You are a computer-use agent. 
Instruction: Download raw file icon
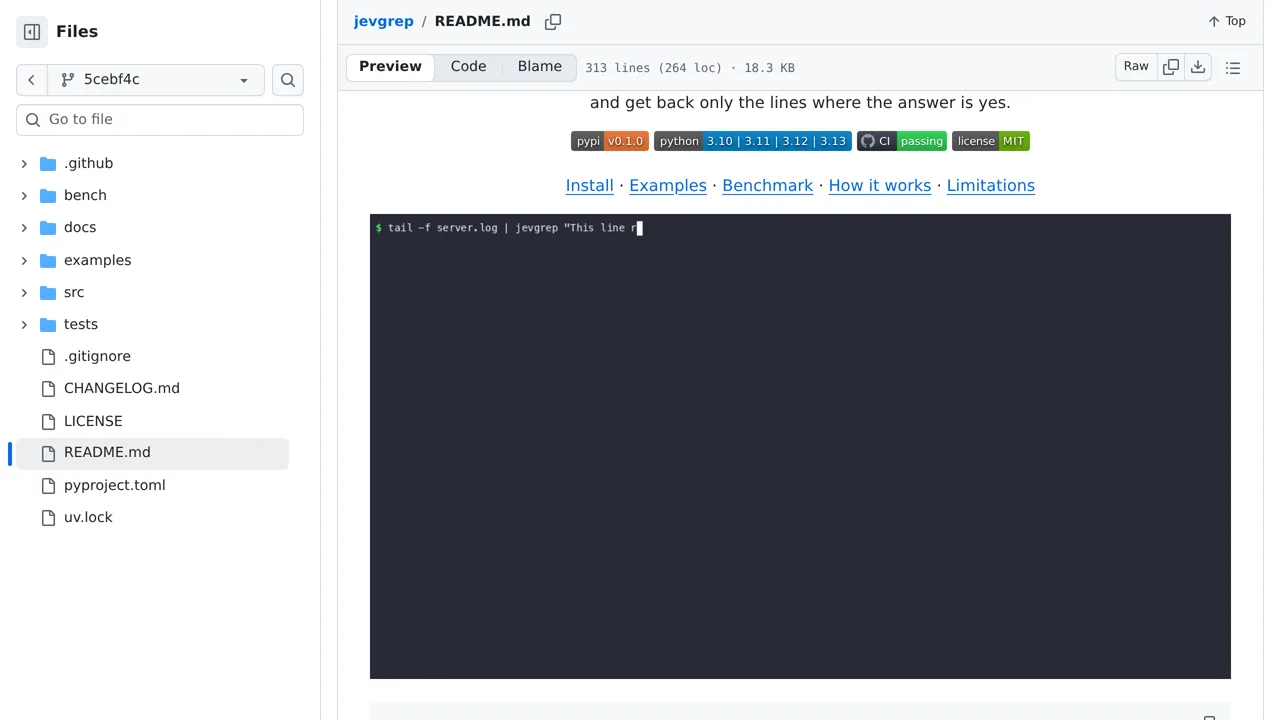pyautogui.click(x=1198, y=67)
